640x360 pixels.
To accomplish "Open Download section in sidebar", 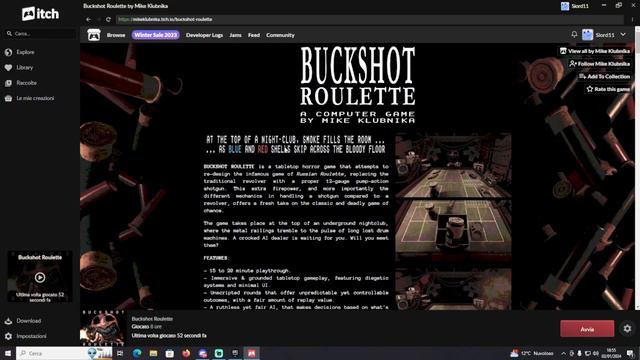I will click(x=29, y=321).
